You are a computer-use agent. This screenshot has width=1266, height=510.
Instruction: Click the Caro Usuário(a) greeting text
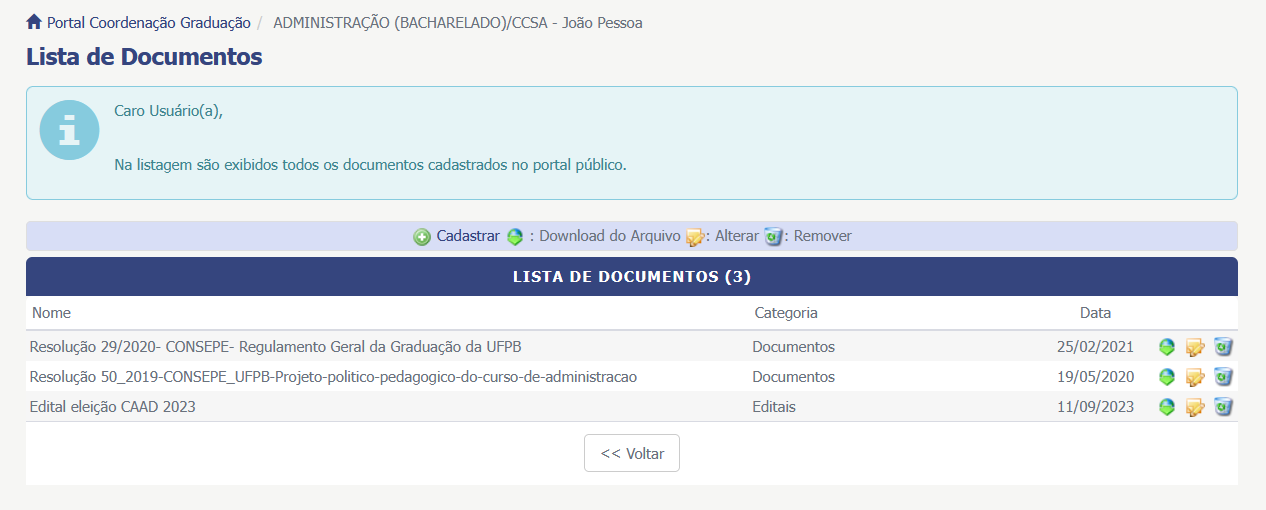point(169,111)
